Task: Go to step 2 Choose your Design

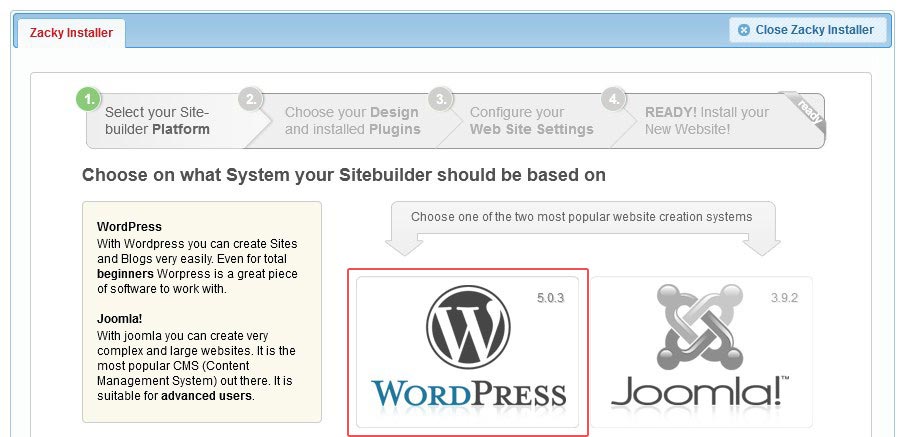Action: 352,121
